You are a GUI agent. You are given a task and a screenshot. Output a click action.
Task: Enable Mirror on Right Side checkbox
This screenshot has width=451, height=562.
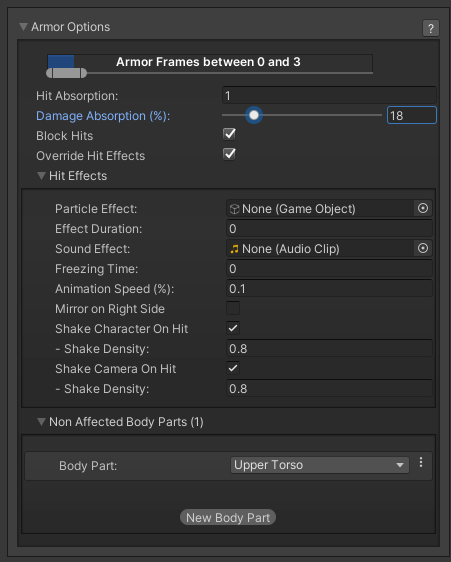233,308
